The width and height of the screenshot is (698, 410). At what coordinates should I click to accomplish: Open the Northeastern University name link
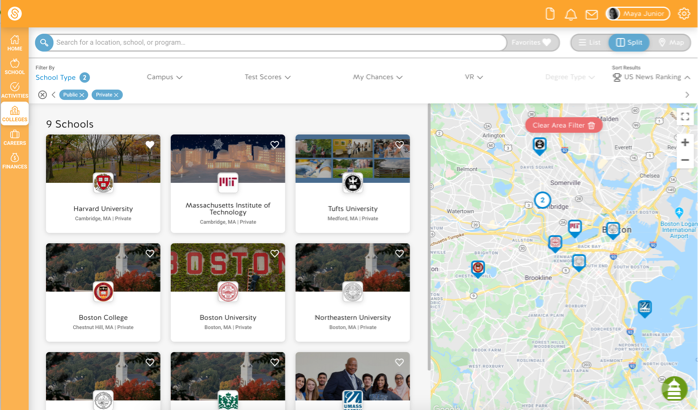tap(353, 317)
